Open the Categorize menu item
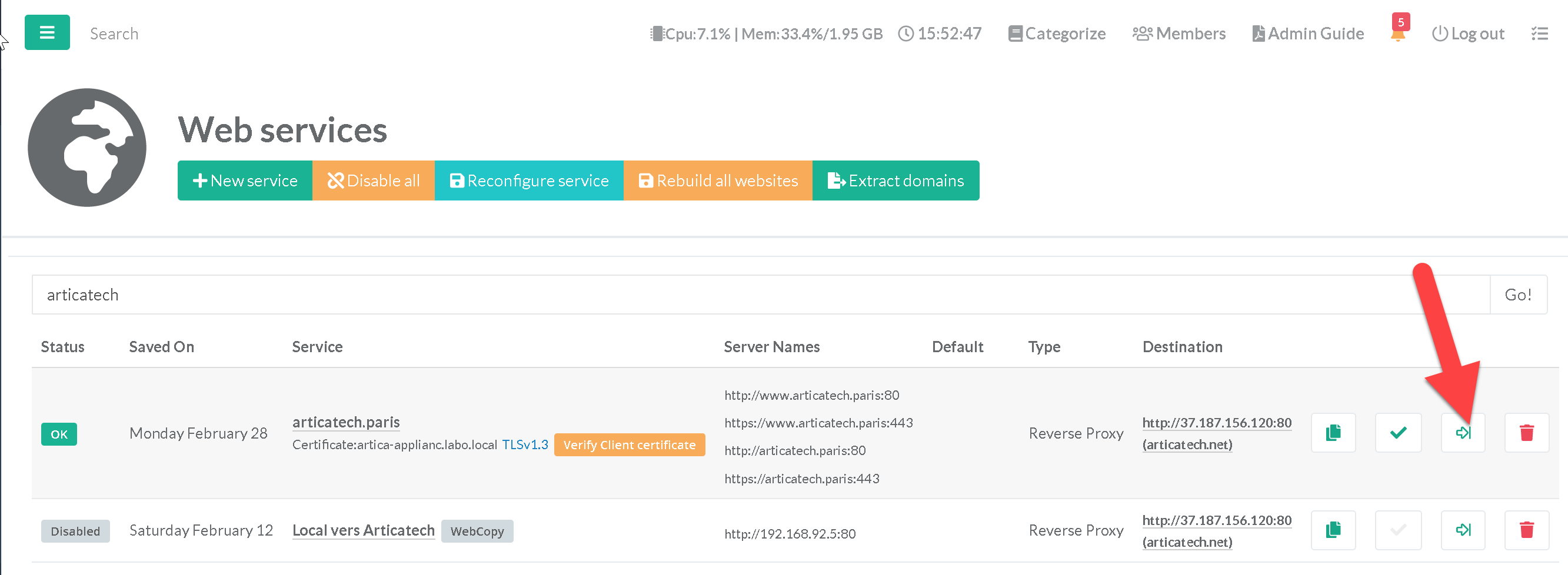The image size is (1568, 575). [x=1057, y=34]
